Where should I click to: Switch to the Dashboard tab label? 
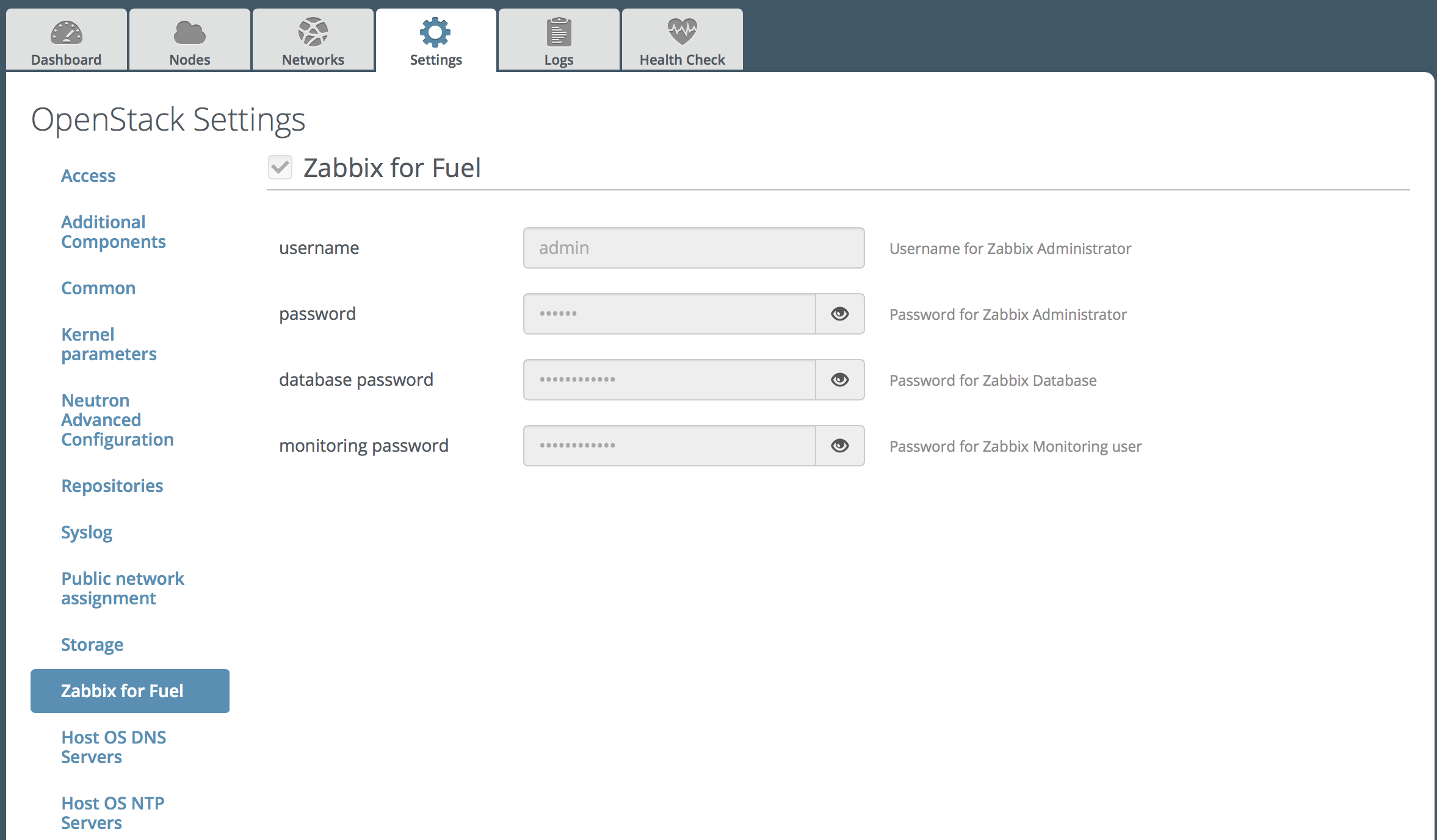point(67,60)
